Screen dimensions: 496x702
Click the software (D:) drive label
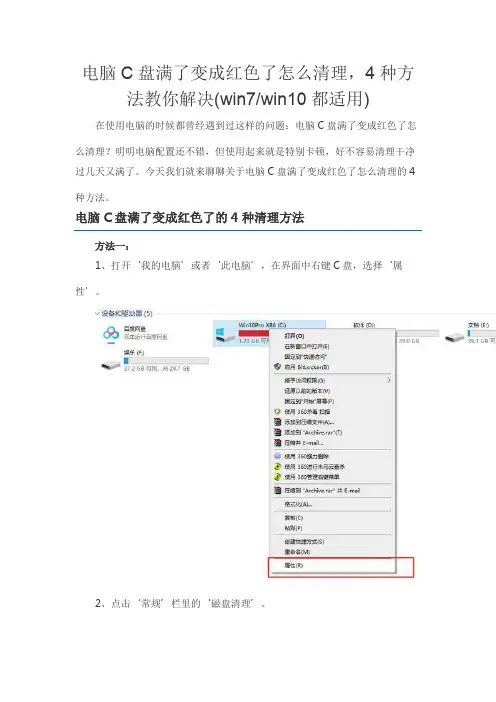(364, 325)
